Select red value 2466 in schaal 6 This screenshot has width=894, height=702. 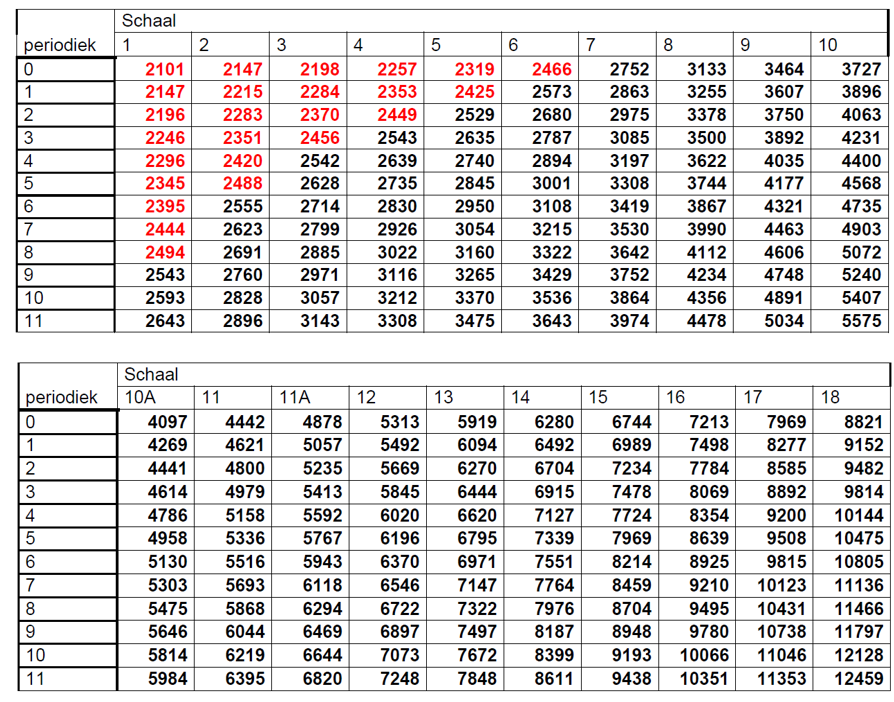coord(552,69)
